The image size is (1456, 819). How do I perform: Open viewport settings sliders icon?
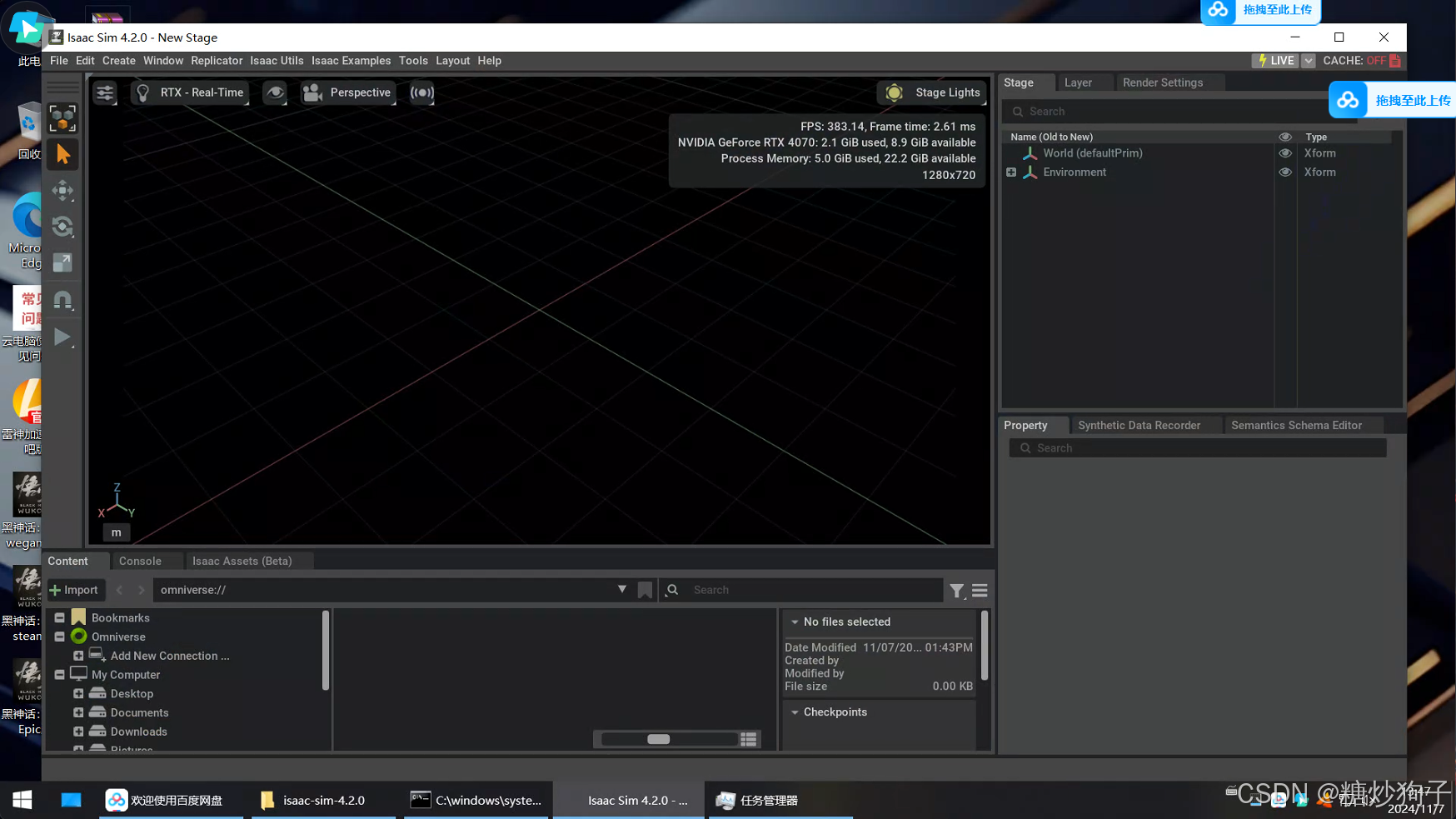click(x=105, y=92)
